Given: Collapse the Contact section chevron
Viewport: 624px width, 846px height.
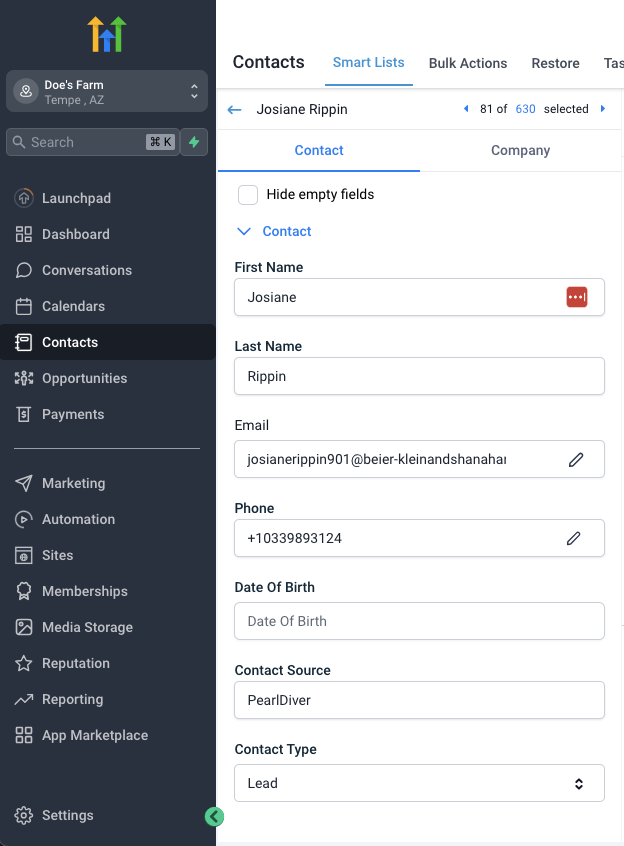Looking at the screenshot, I should [243, 231].
